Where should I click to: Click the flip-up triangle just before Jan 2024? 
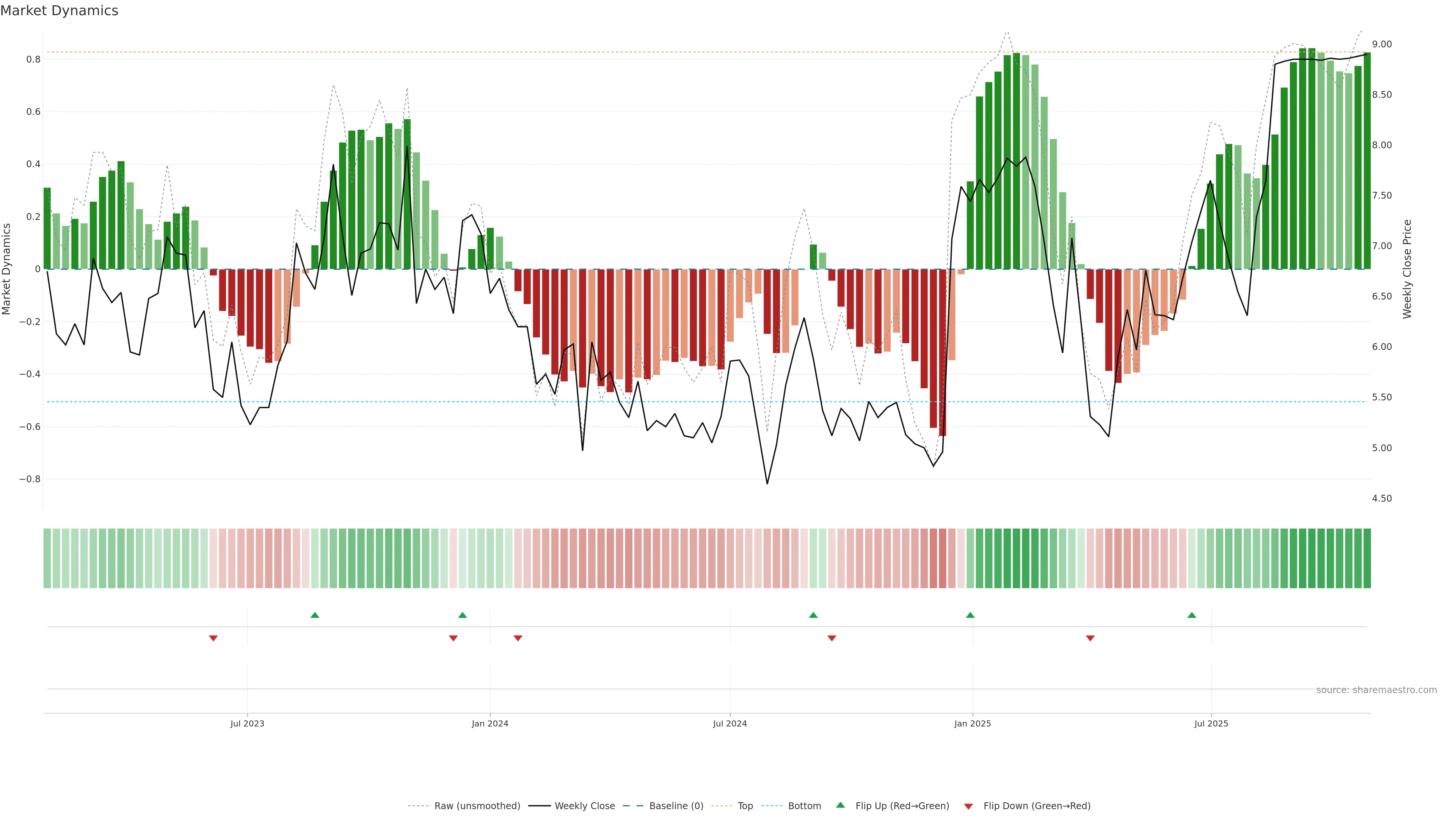point(462,615)
